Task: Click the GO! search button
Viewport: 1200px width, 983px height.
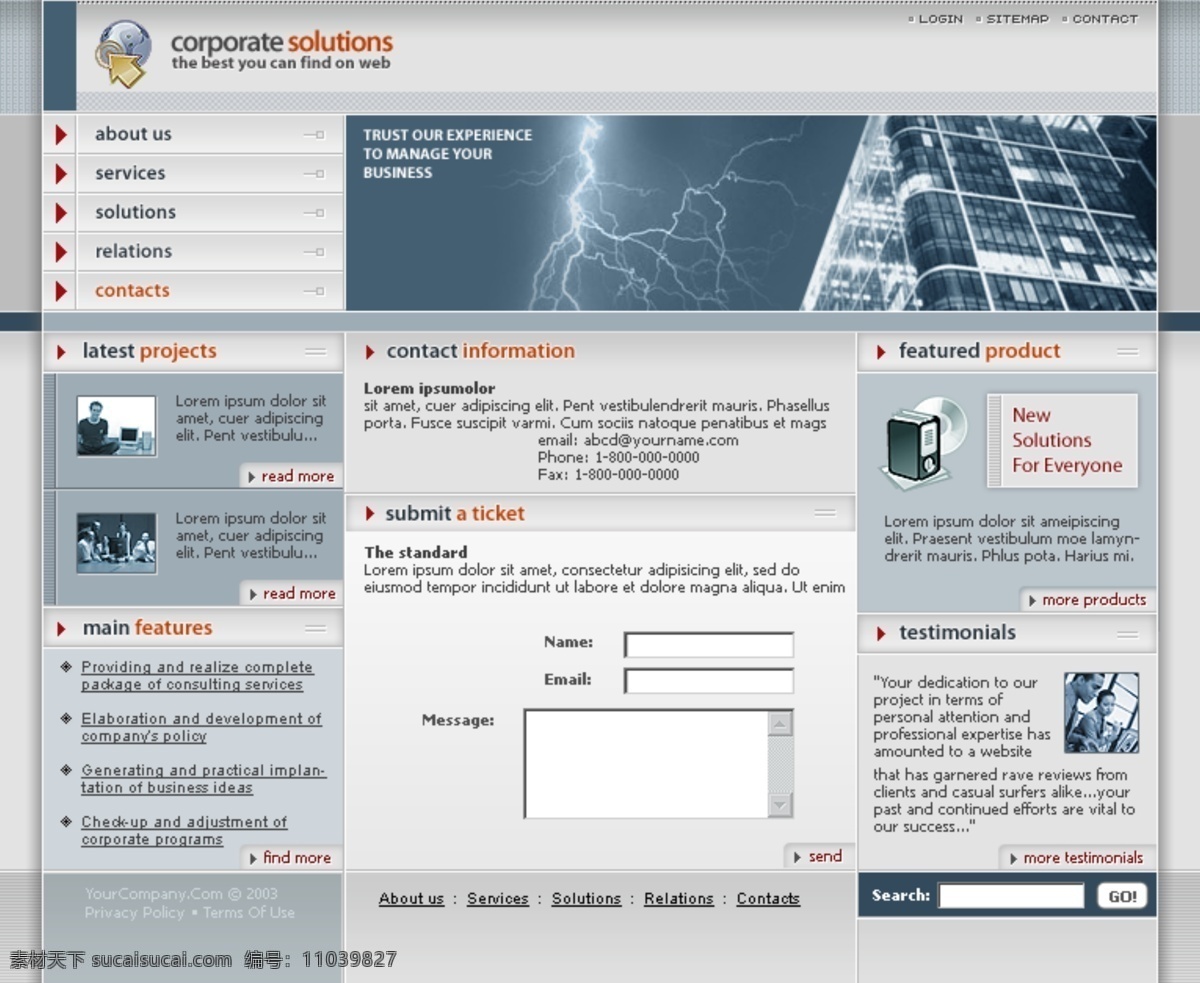Action: point(1122,896)
